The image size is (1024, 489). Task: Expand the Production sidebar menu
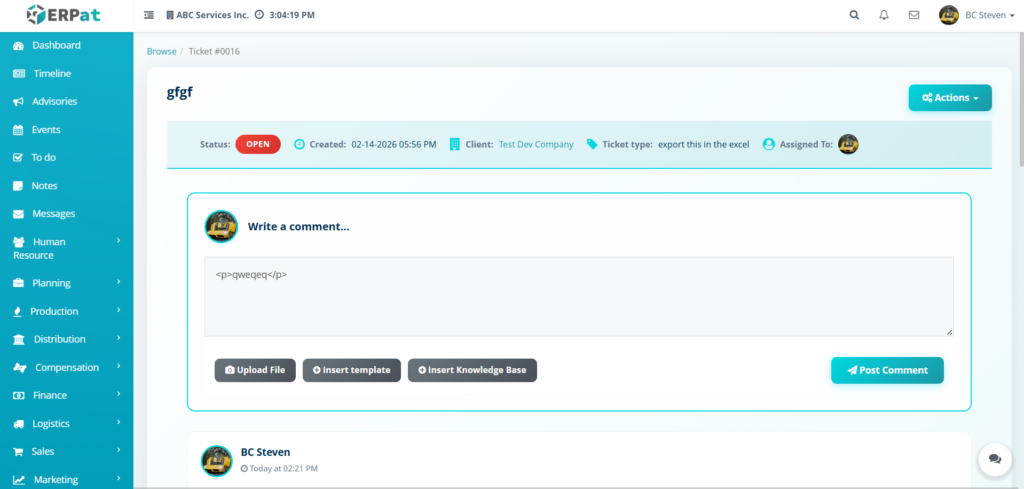pos(66,311)
